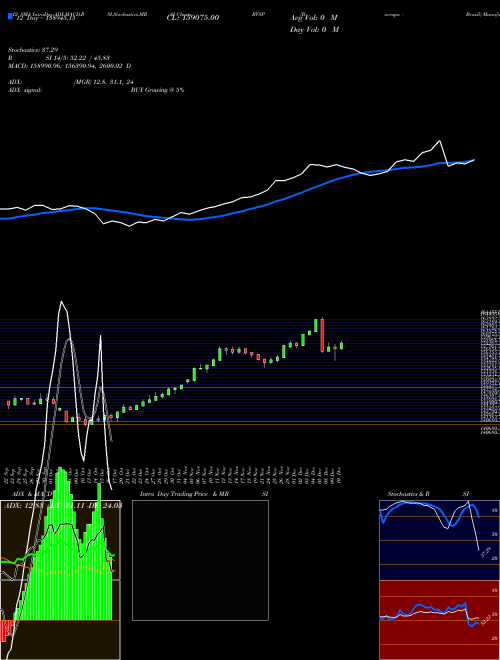Select the 'CL: 159075.00' closing price text

[193, 18]
